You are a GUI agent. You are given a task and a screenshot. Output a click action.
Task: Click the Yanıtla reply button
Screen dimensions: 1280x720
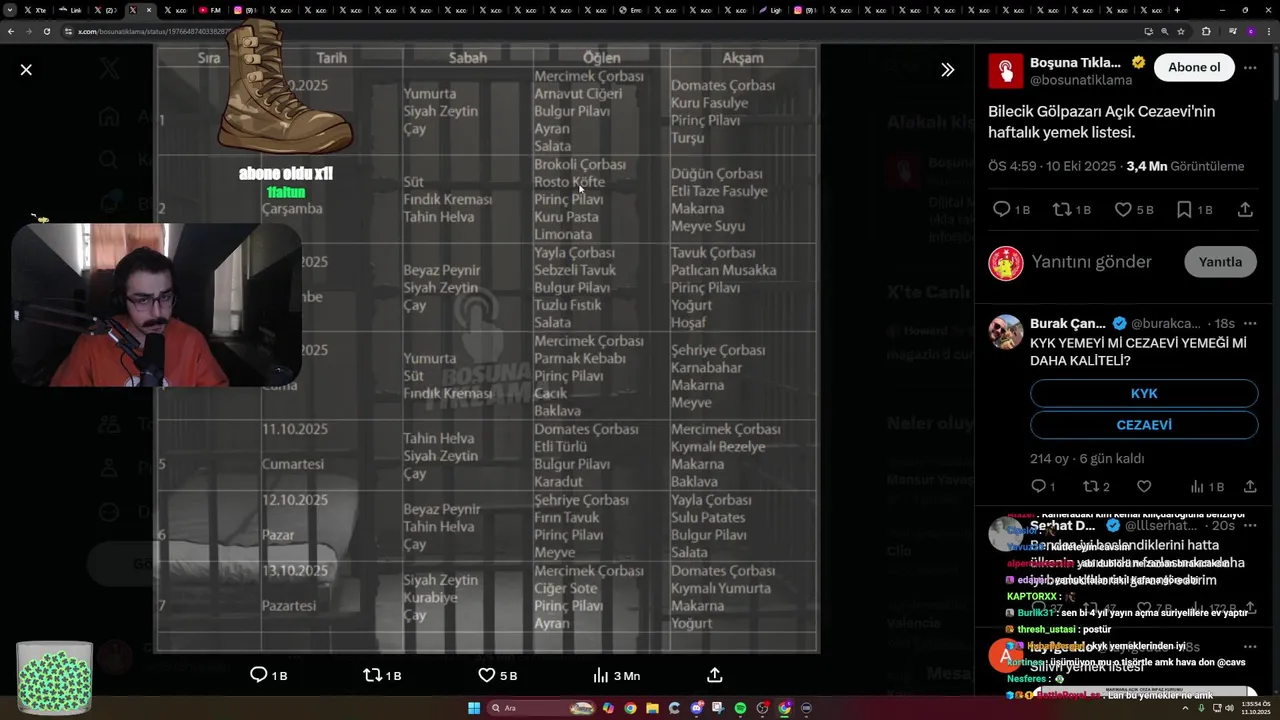pos(1220,262)
